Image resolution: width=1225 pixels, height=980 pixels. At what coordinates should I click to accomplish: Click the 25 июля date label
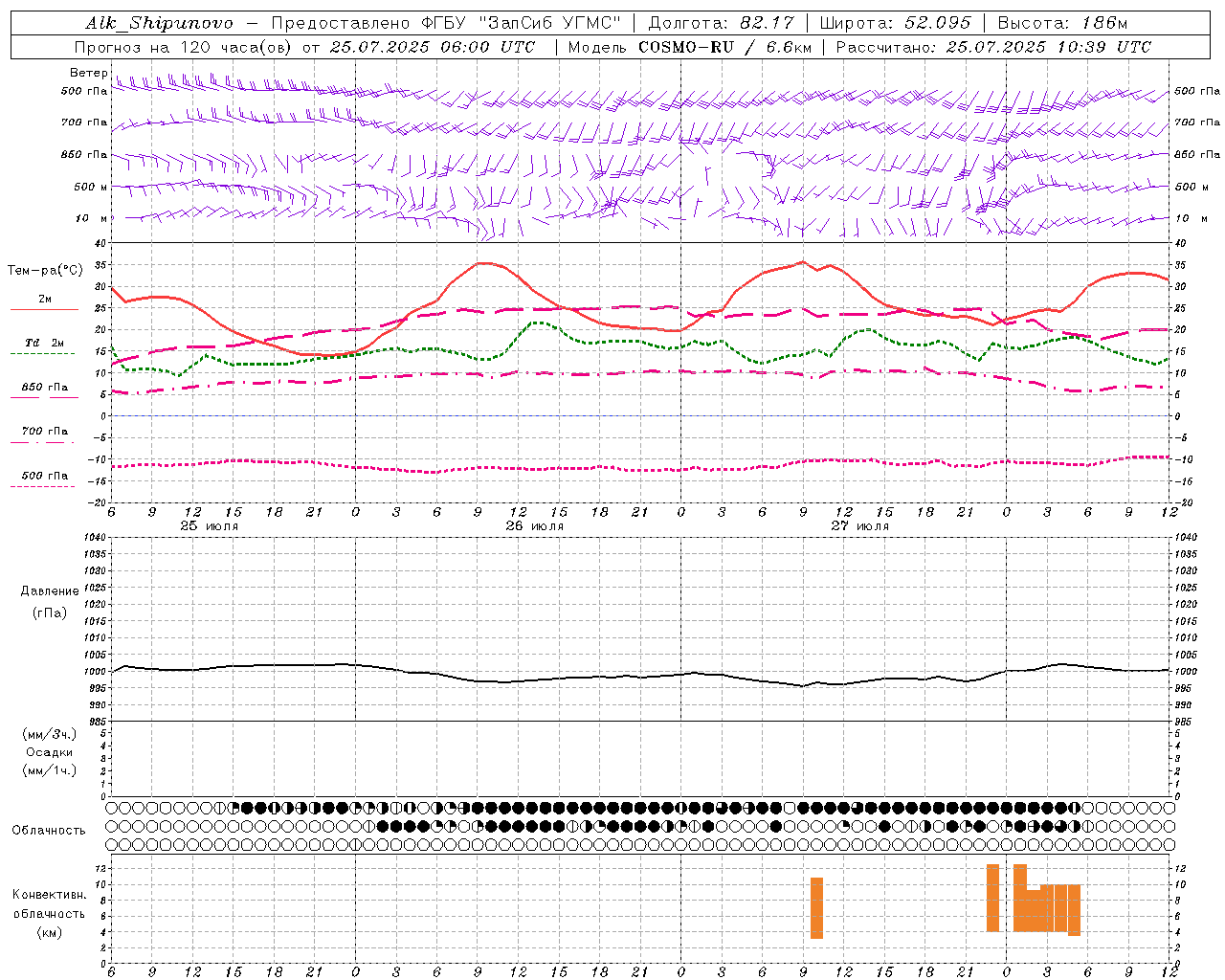[210, 526]
